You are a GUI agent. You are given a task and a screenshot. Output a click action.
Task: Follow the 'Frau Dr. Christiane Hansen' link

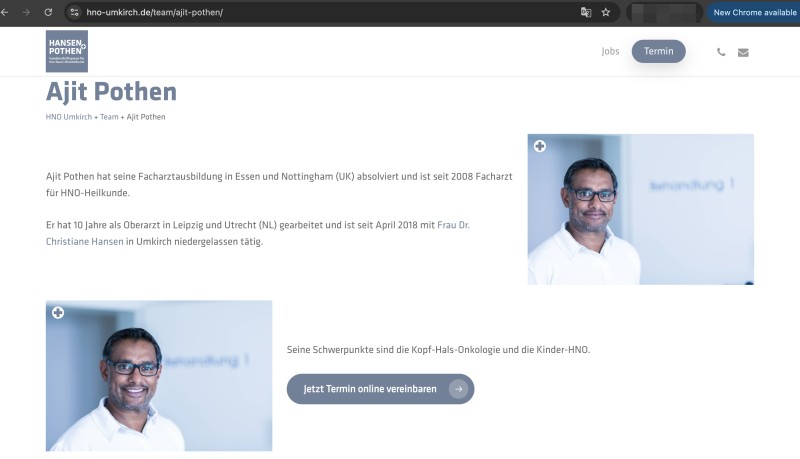pos(453,226)
